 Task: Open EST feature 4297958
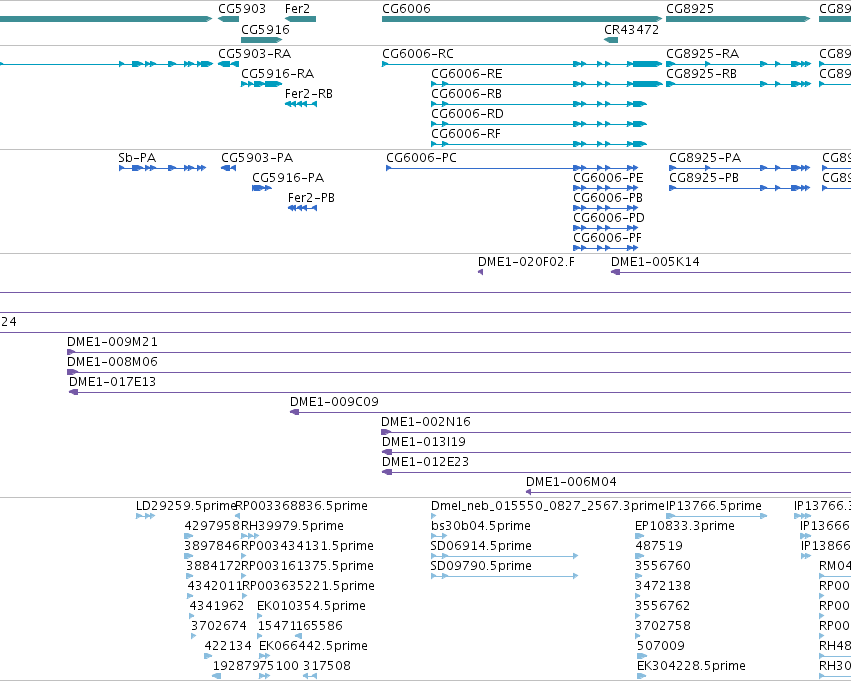(212, 526)
